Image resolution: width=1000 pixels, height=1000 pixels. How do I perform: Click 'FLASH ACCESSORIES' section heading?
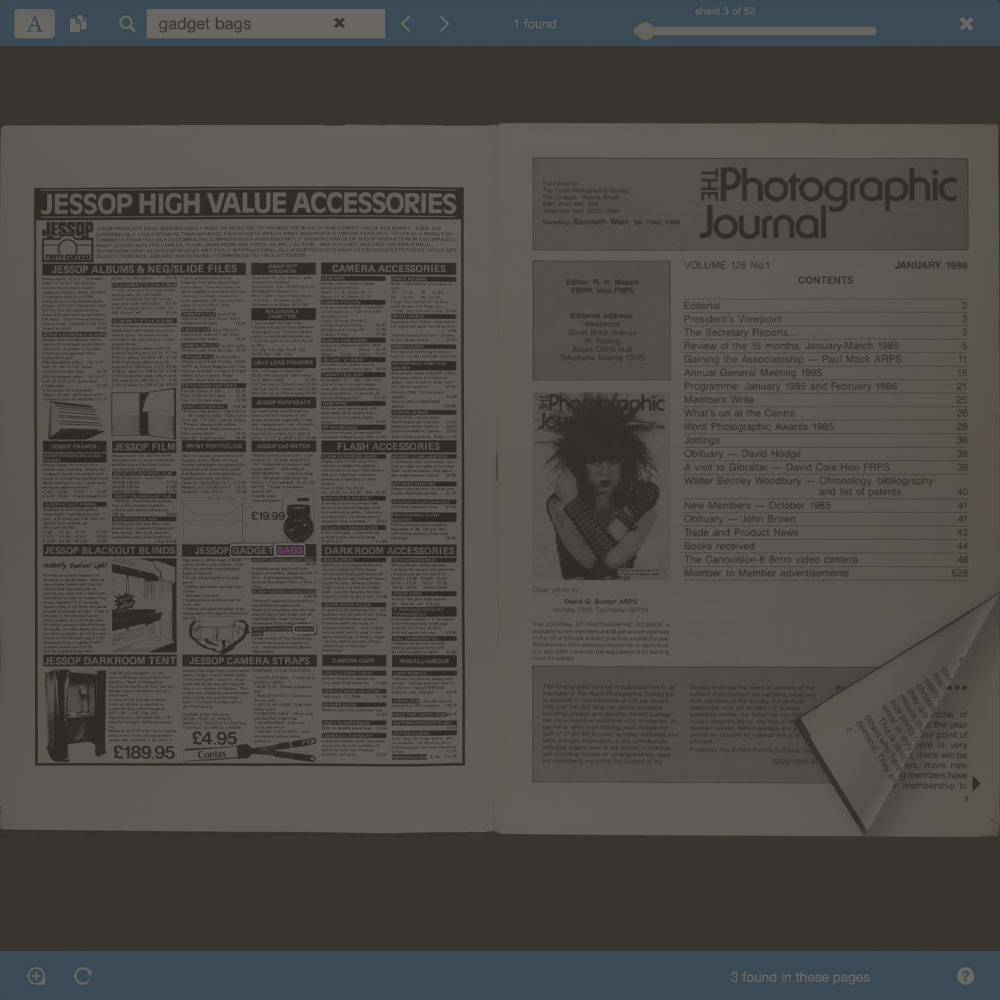point(388,446)
